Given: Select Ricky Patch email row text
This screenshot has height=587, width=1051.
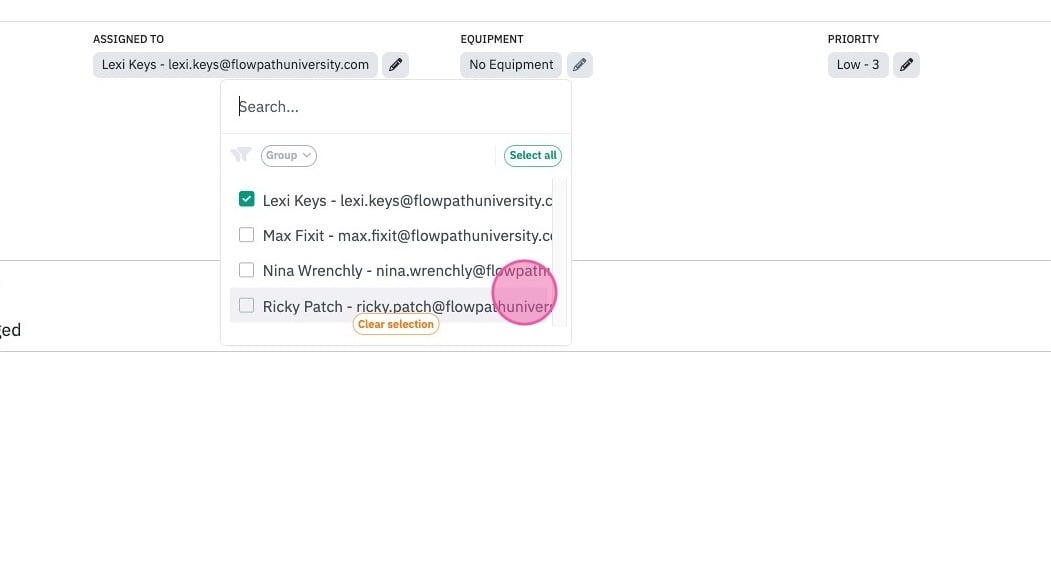Looking at the screenshot, I should pyautogui.click(x=408, y=306).
